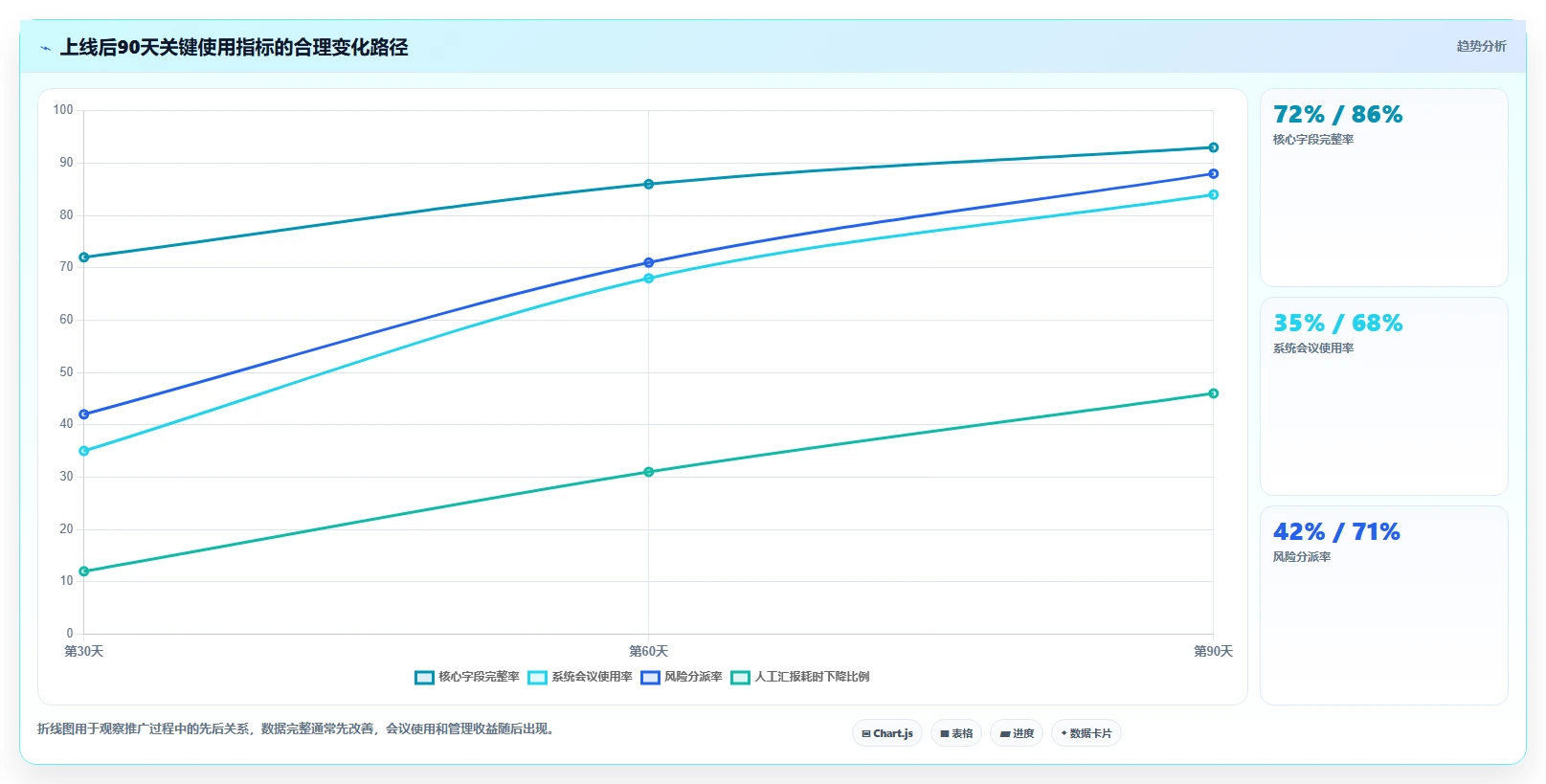
Task: Select 人工汇报耗时下降比例 point at 第90天
Action: (1214, 393)
